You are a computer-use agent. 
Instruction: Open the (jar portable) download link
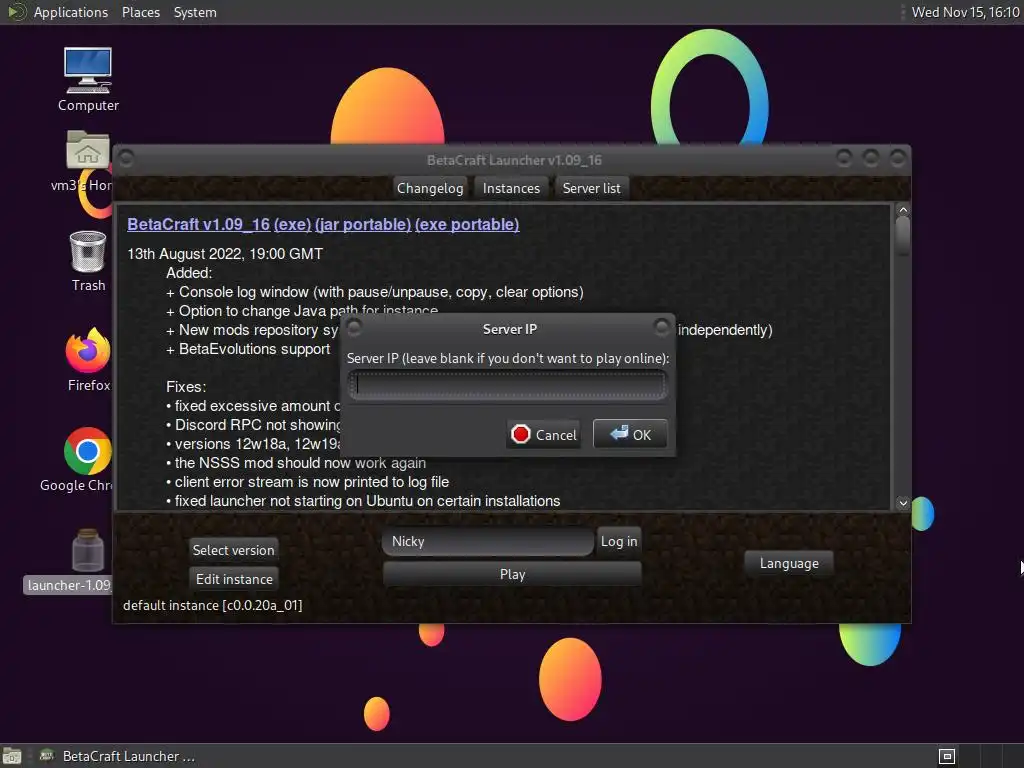[x=363, y=224]
